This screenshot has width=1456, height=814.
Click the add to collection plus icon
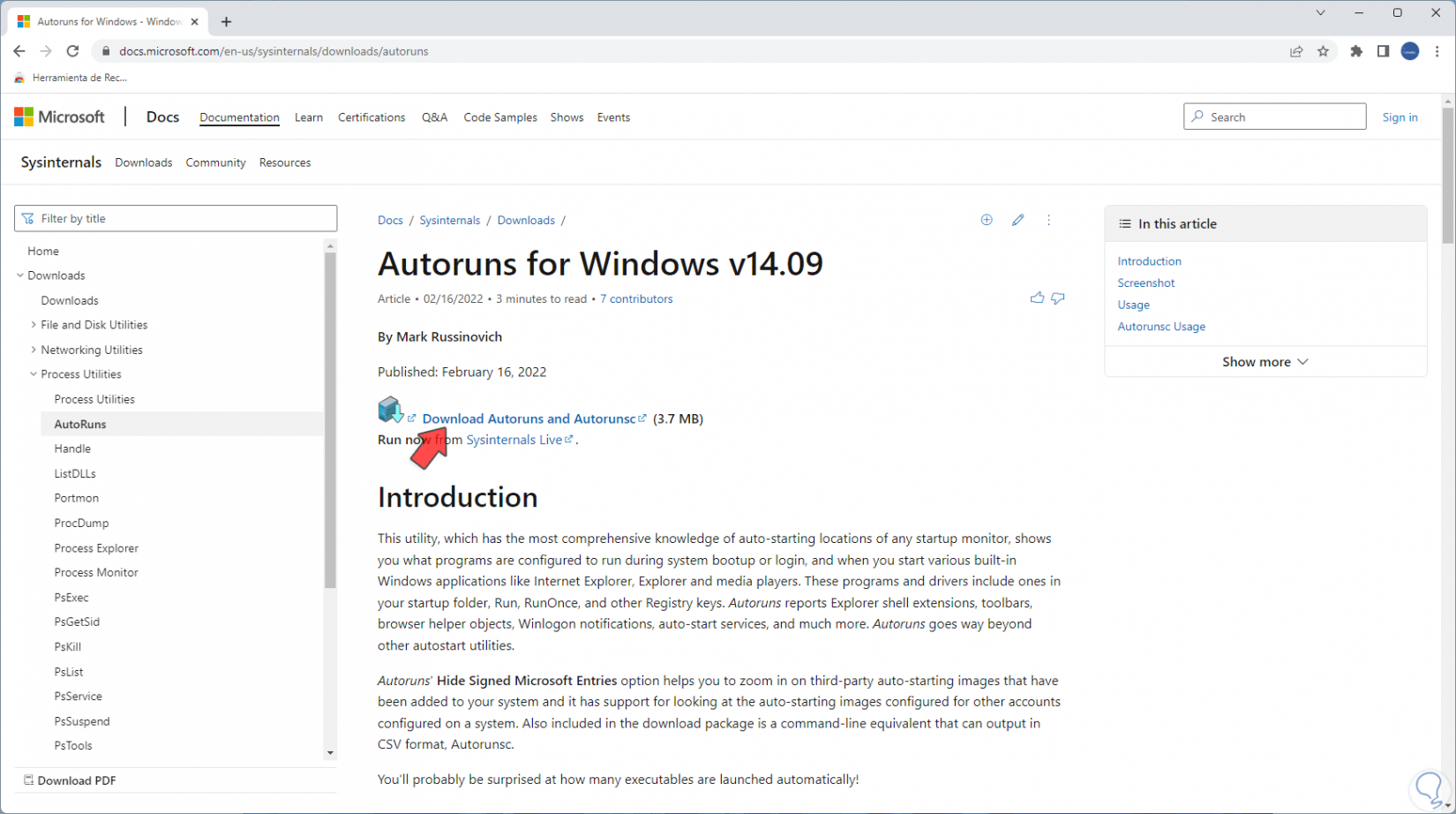point(987,220)
